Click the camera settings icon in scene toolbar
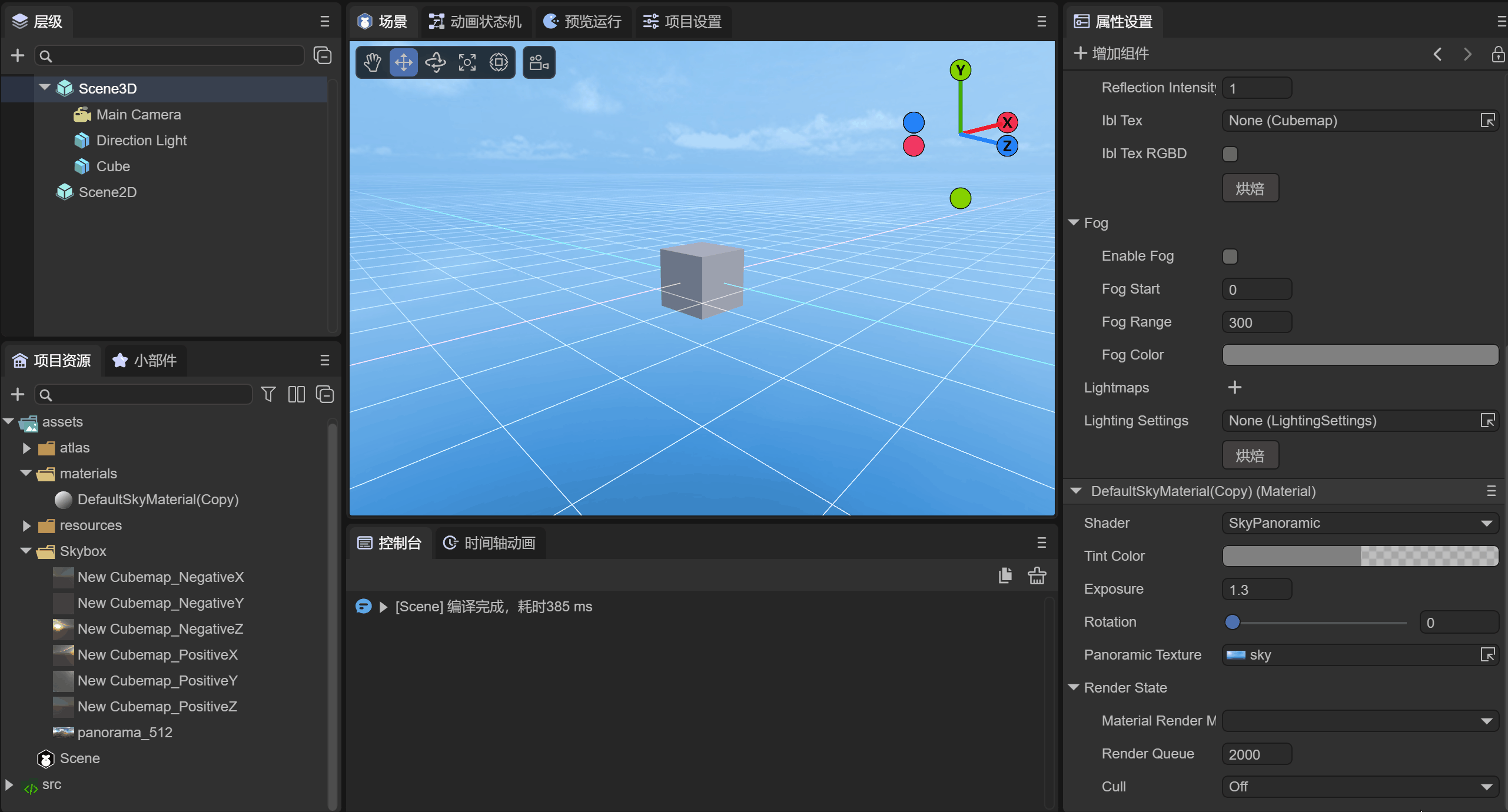Viewport: 1508px width, 812px height. tap(539, 62)
